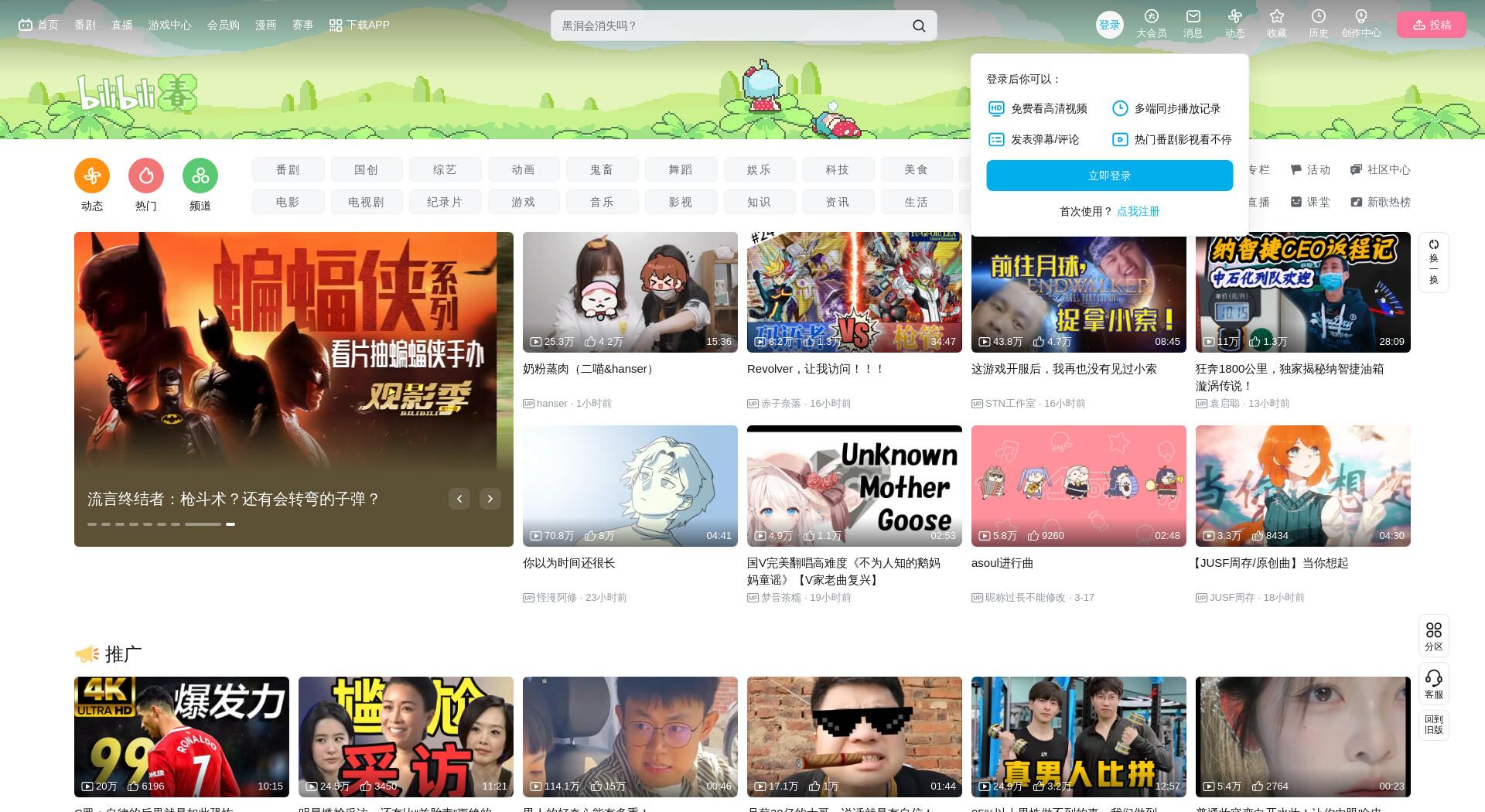Viewport: 1485px width, 812px height.
Task: Open Unknown Mother Goose video thumbnail
Action: point(855,486)
